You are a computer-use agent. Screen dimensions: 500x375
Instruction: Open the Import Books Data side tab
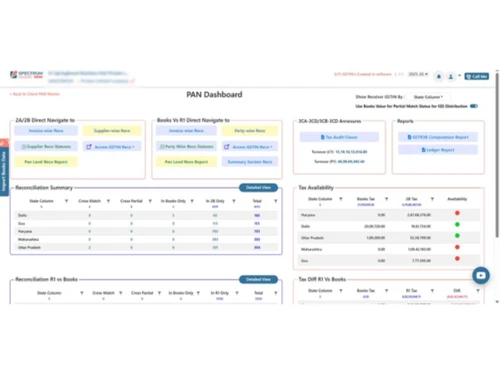pyautogui.click(x=4, y=172)
